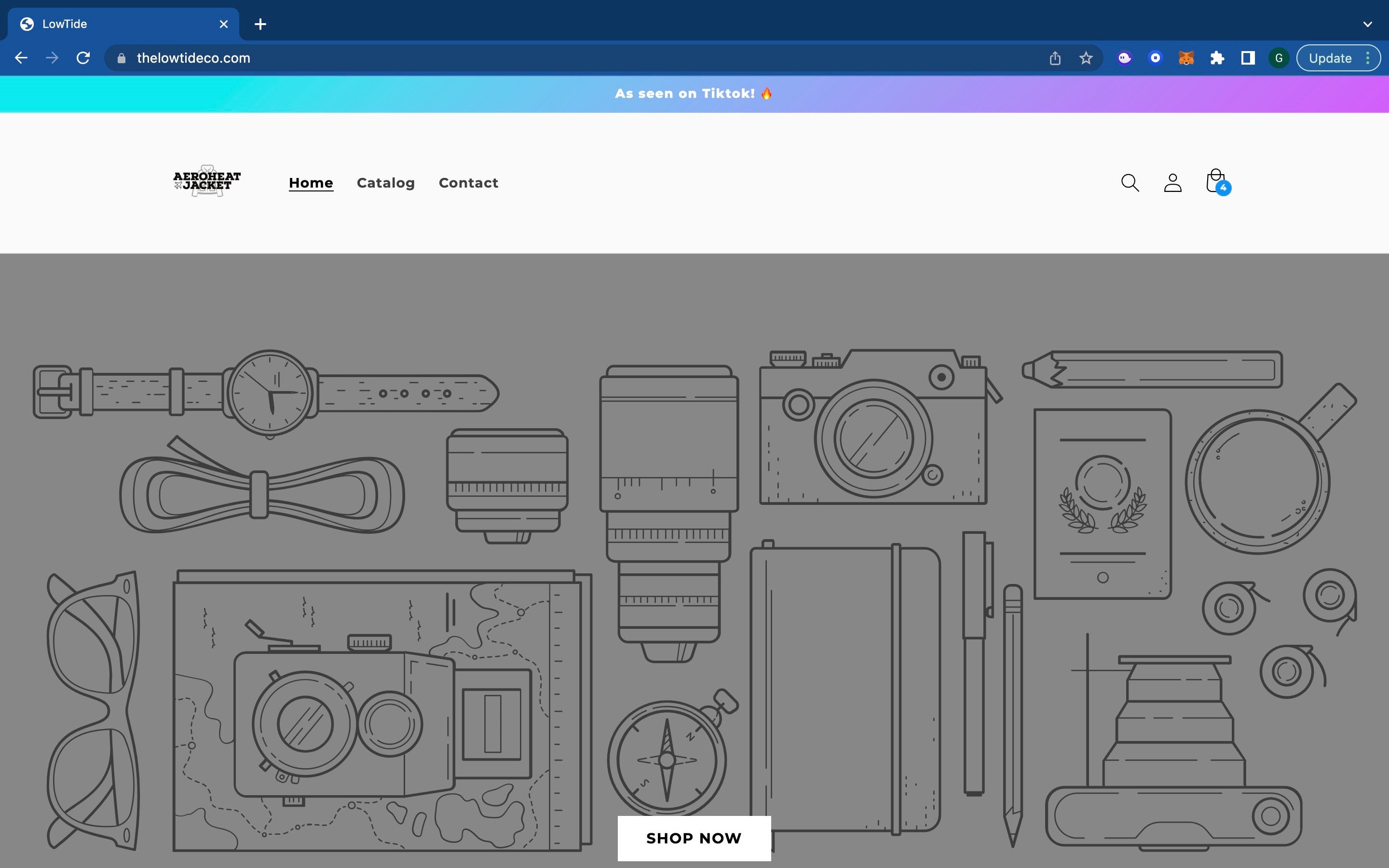Click the Update browser button
This screenshot has height=868, width=1389.
tap(1331, 57)
